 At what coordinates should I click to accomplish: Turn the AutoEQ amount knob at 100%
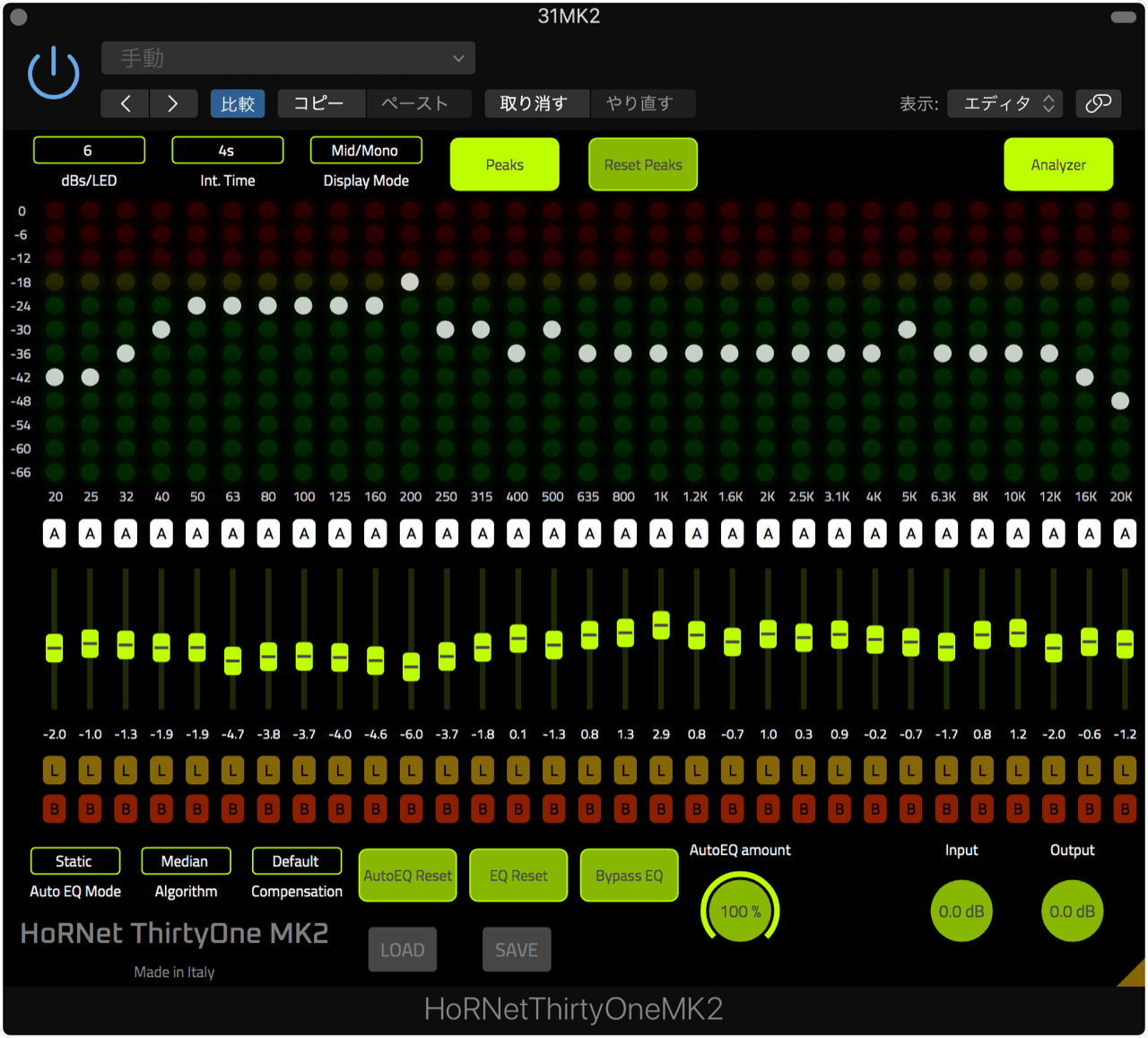coord(739,910)
